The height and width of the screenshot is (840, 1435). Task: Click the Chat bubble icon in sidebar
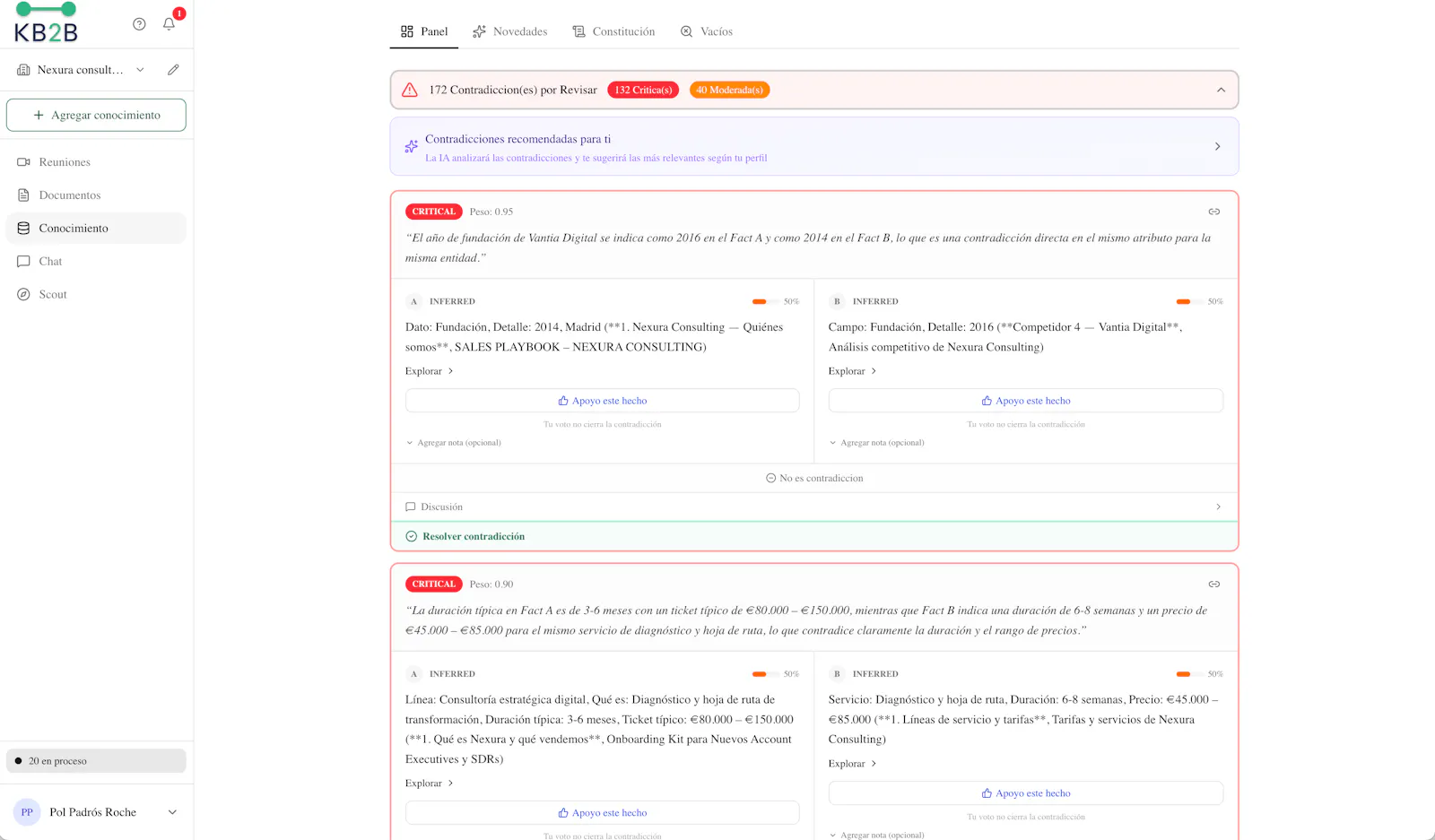[x=23, y=262]
